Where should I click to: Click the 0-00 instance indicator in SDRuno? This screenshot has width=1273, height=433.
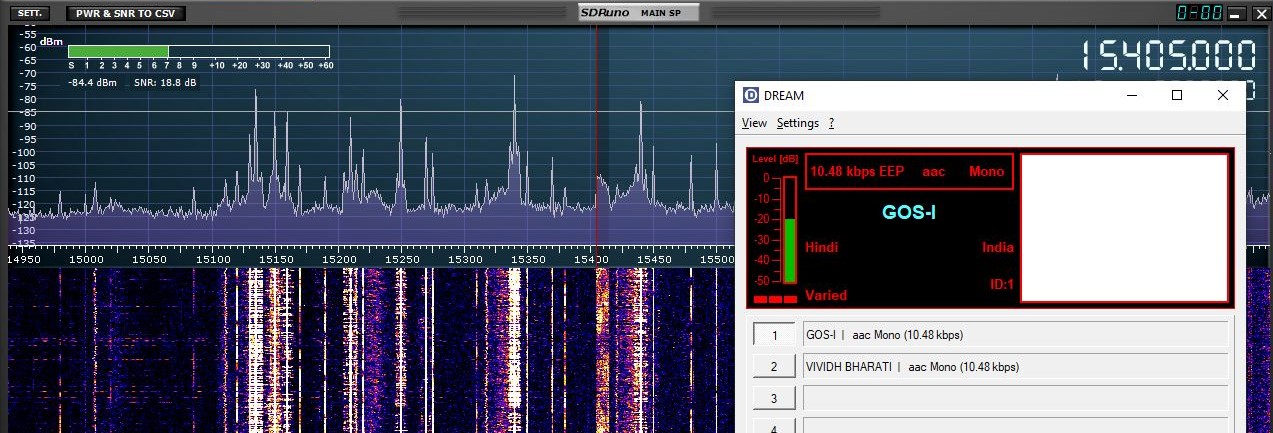tap(1199, 13)
